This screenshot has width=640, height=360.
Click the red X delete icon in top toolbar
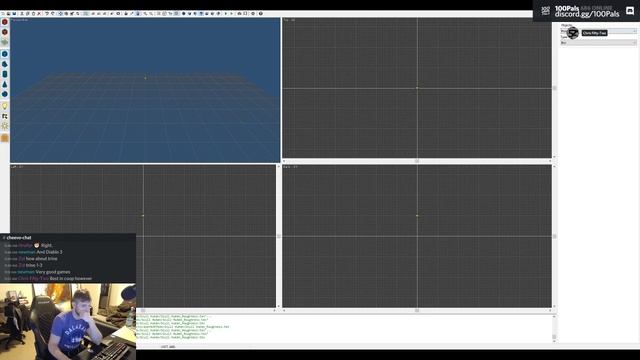[39, 13]
